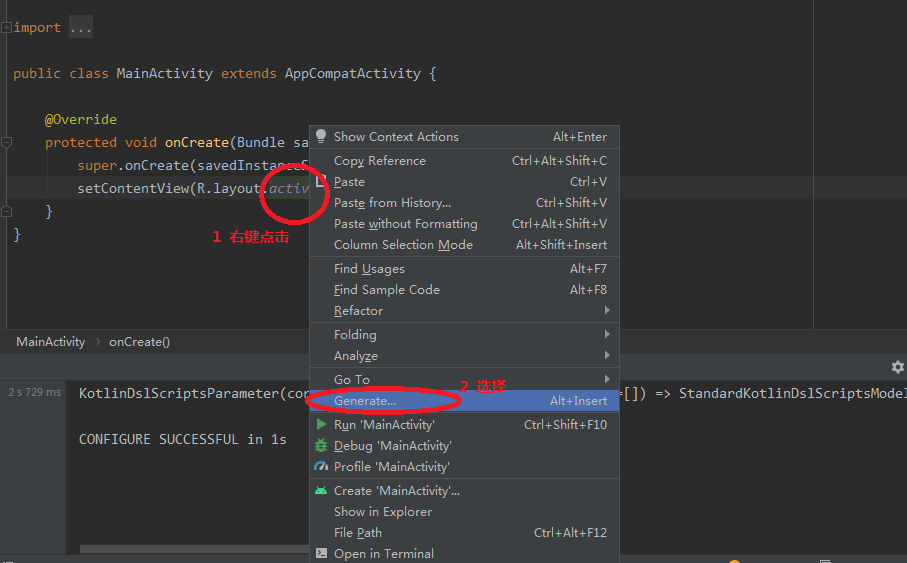This screenshot has width=907, height=563.
Task: Choose Generate... from context menu
Action: 464,400
